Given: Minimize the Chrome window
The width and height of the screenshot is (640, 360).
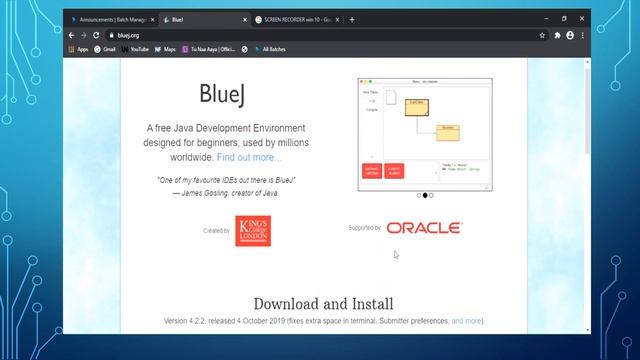Looking at the screenshot, I should click(x=546, y=19).
